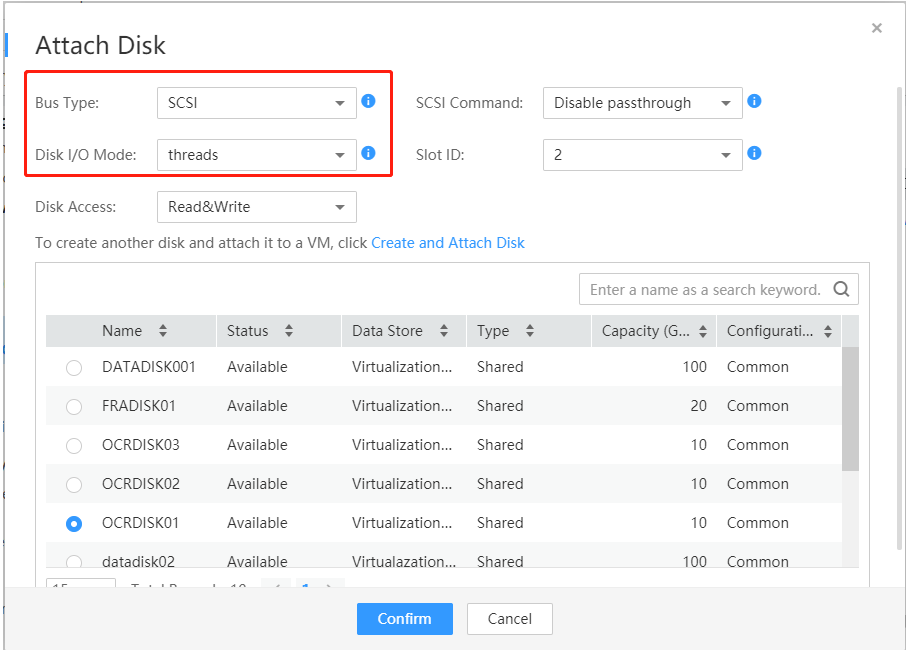Viewport: 906px width, 650px height.
Task: Click the info icon beside Bus Type
Action: [368, 101]
